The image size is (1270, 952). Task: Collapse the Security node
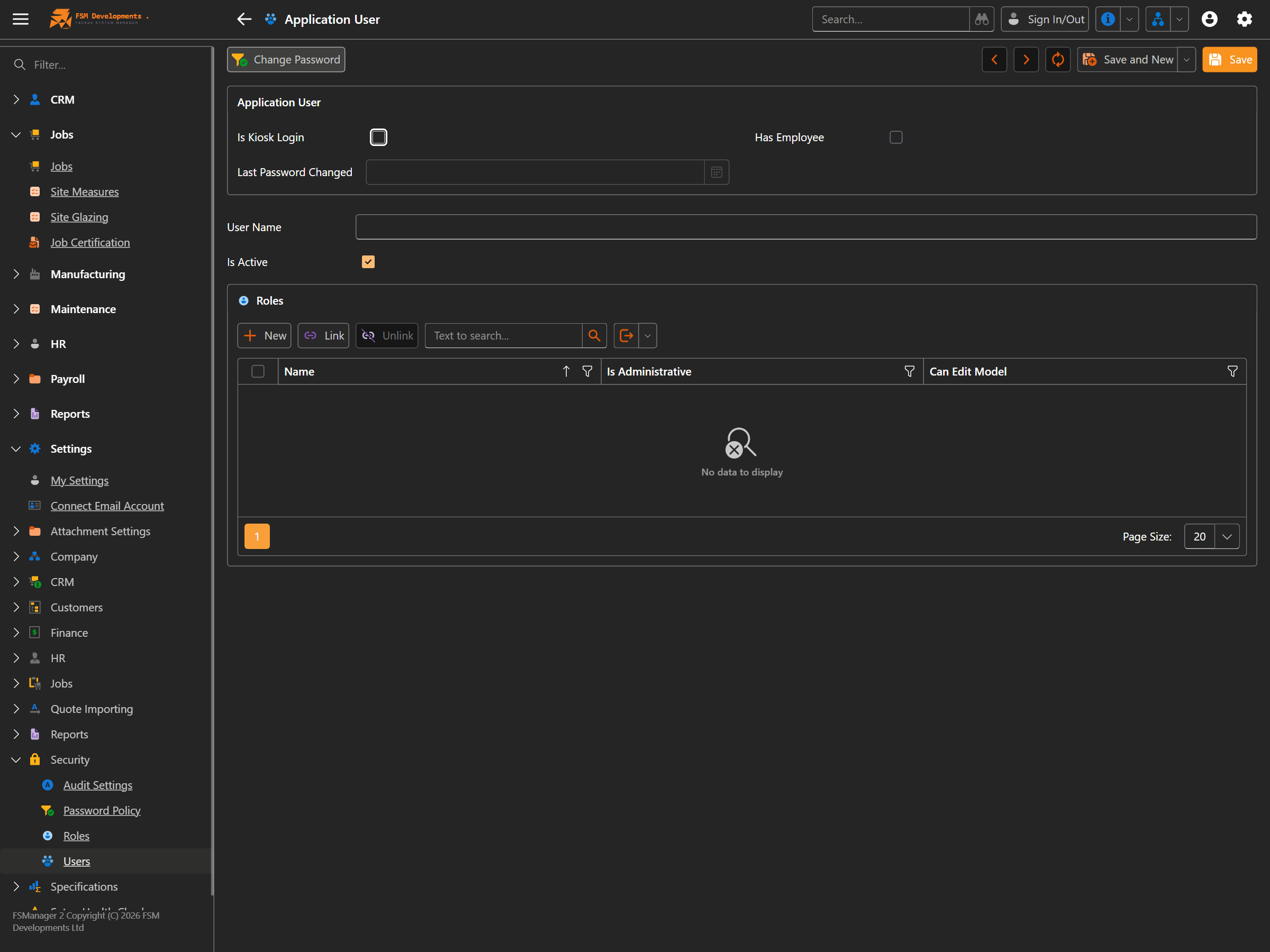tap(16, 760)
